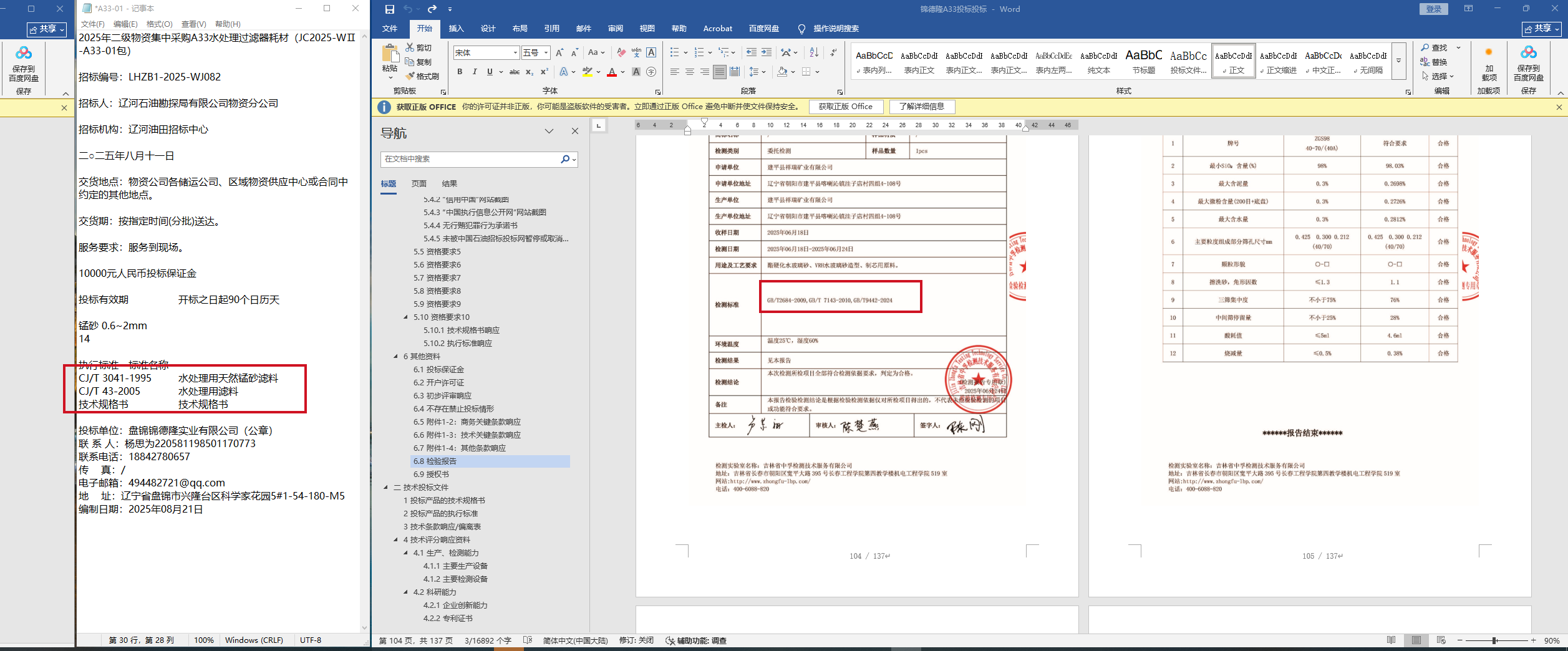
Task: Click the 登录 sign-in button
Action: pyautogui.click(x=1433, y=9)
